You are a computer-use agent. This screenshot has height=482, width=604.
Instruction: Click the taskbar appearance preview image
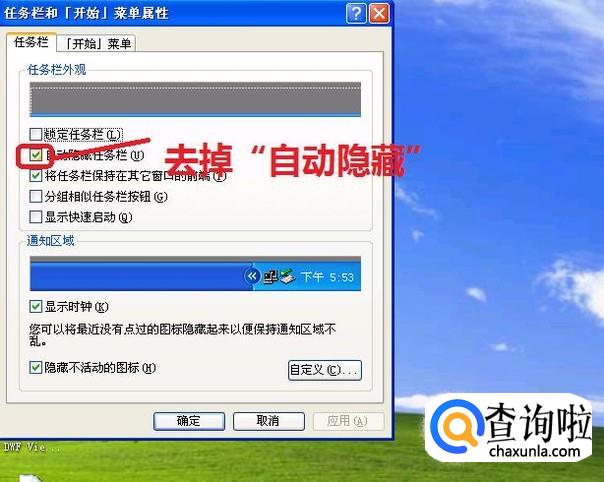(x=195, y=99)
